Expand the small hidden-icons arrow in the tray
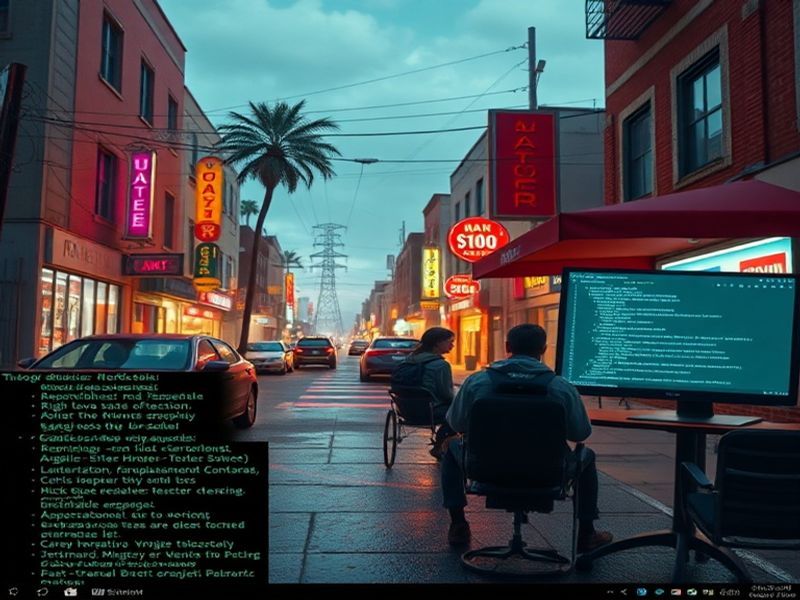 (610, 592)
